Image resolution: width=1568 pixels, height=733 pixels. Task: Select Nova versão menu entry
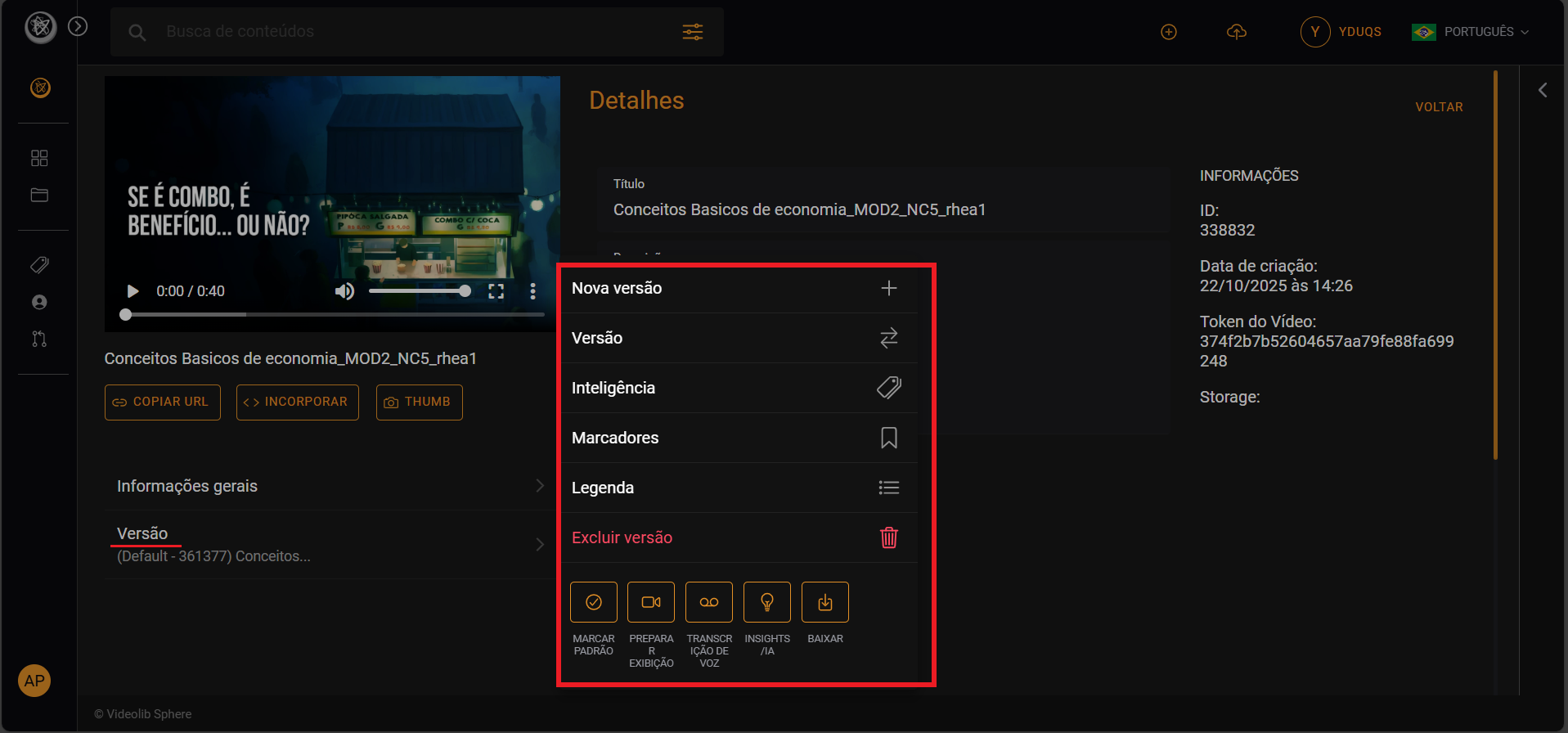739,288
